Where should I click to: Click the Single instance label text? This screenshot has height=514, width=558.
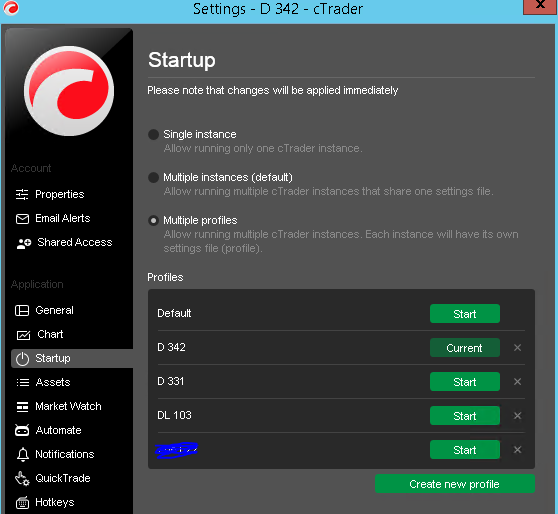tap(200, 134)
